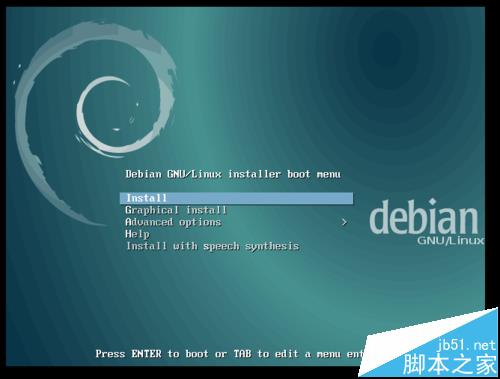Click the GNU/Linux text under debian
The width and height of the screenshot is (500, 379).
(450, 241)
